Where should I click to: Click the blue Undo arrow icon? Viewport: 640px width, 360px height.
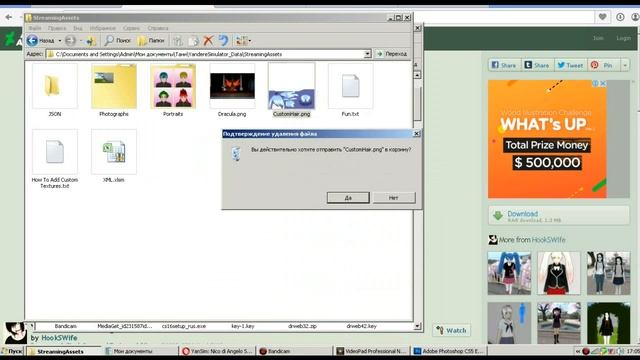point(223,40)
